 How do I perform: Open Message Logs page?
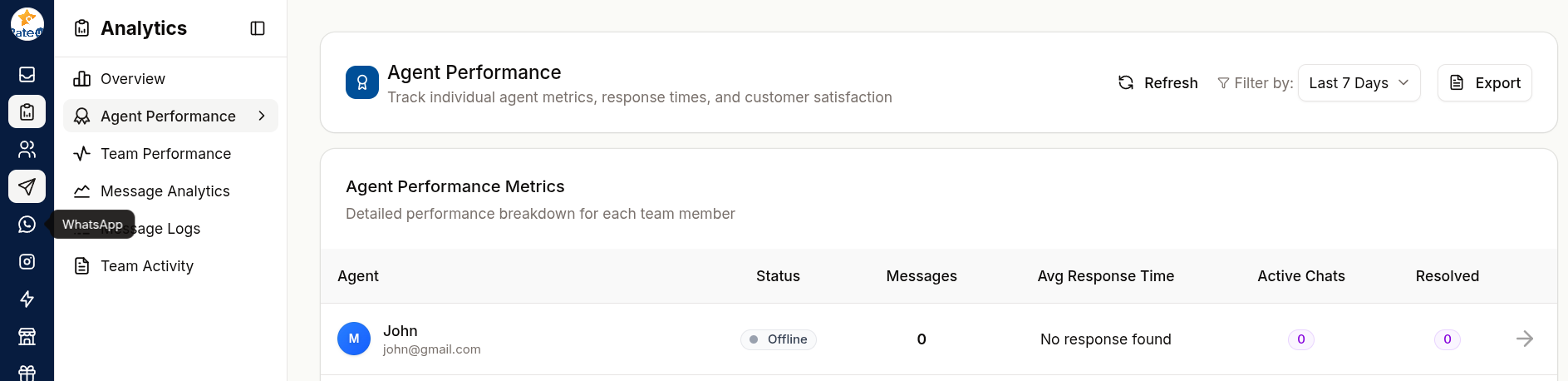click(x=170, y=228)
